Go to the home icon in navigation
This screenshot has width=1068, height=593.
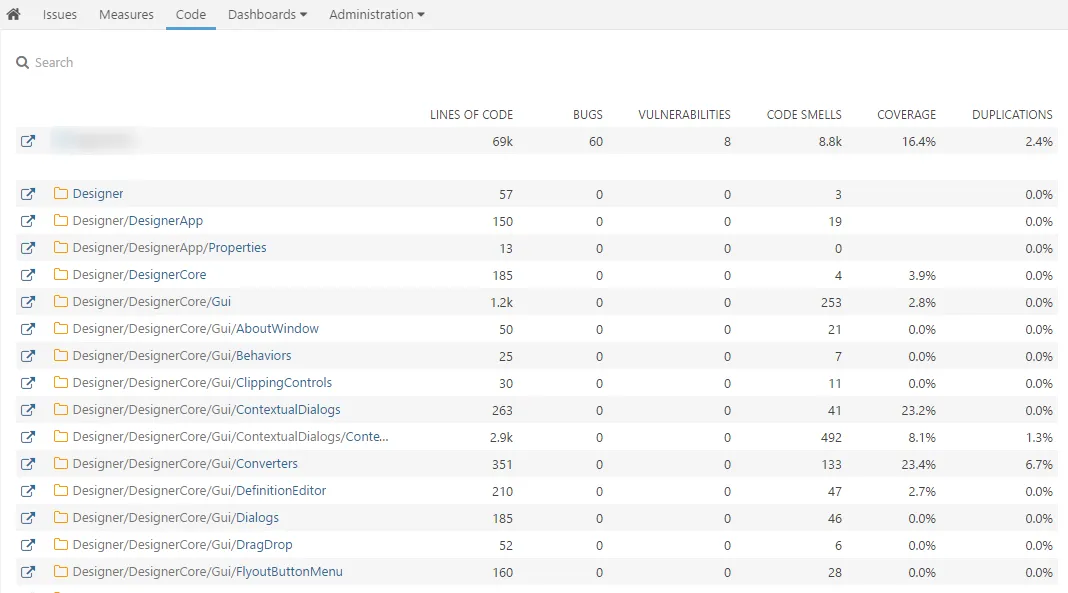point(14,14)
